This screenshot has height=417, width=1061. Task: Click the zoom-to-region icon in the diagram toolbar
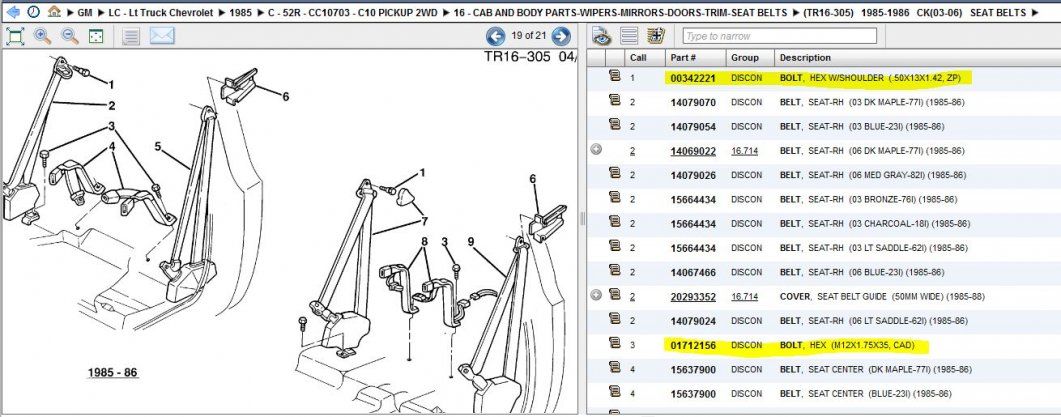[96, 36]
